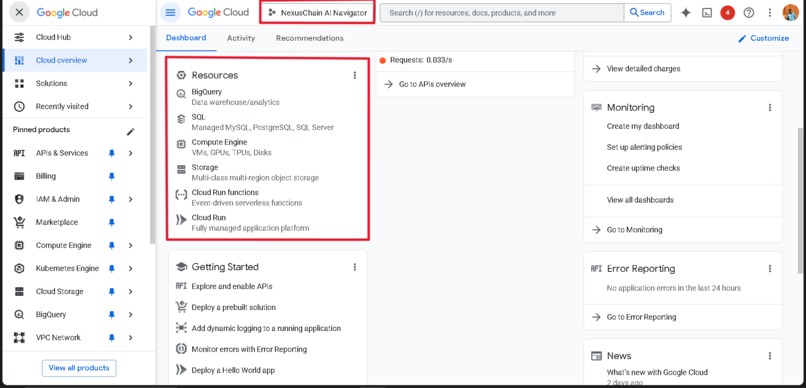Open Error Reporting card three-dot menu
Screen dimensions: 806x388
[770, 268]
